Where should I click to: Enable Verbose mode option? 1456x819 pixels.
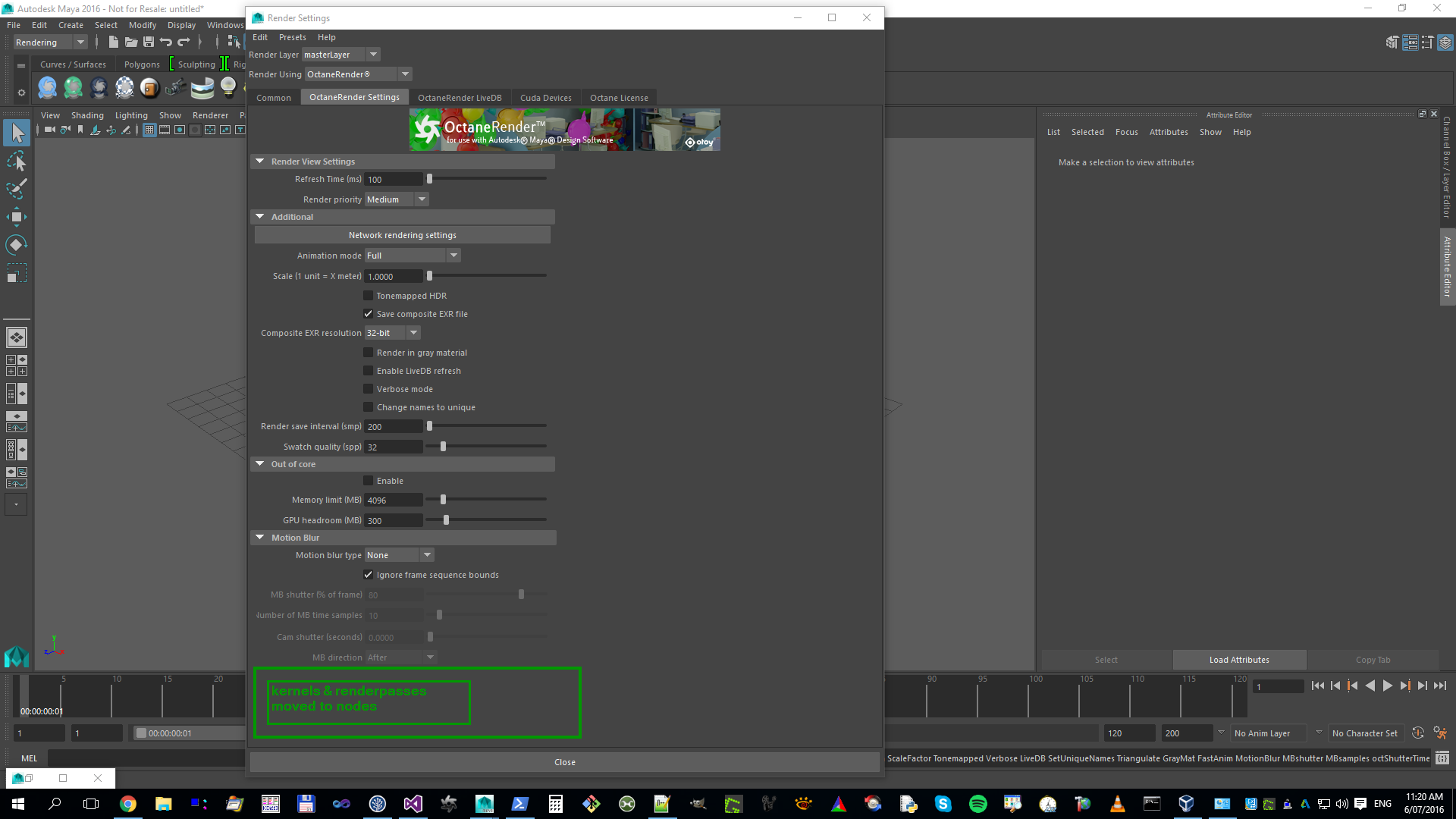(x=369, y=389)
